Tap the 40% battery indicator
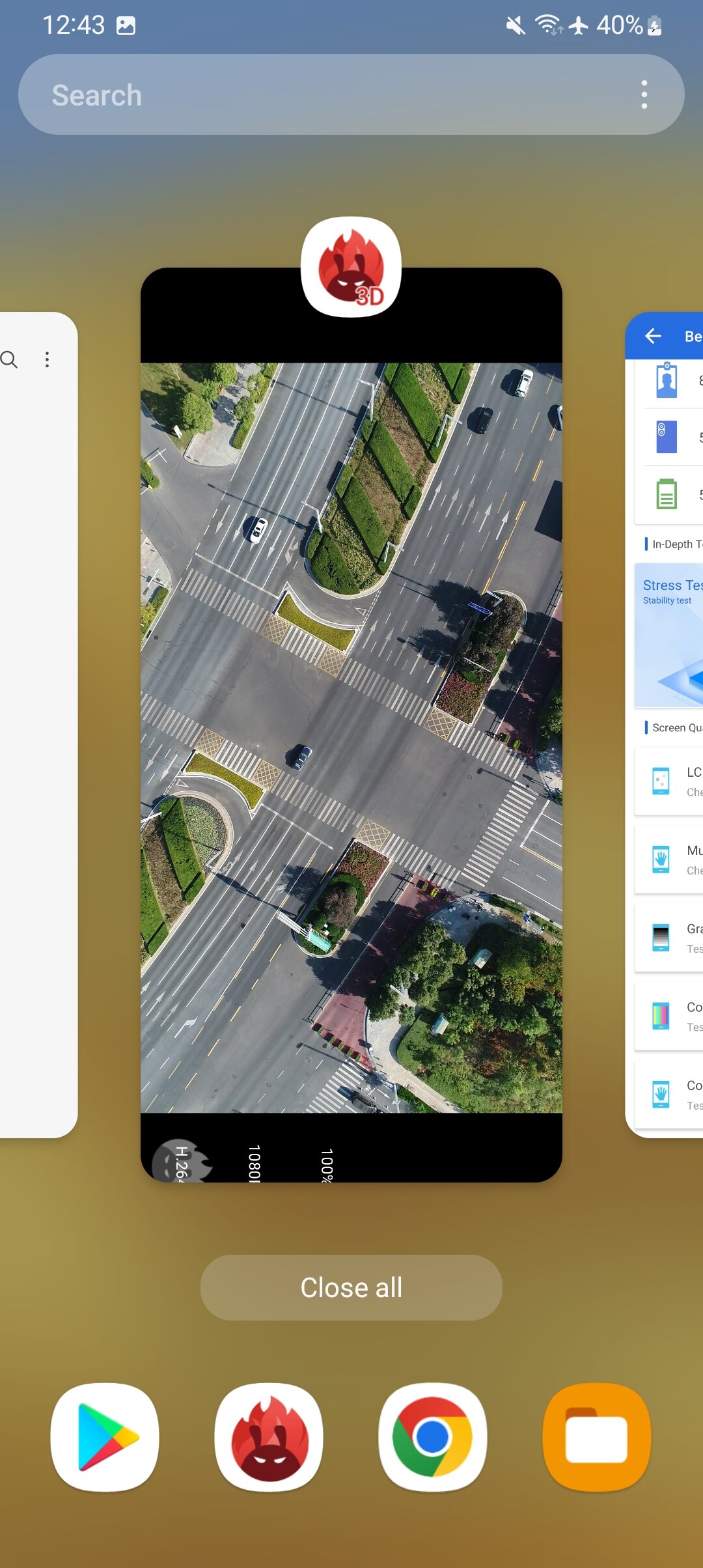 pyautogui.click(x=629, y=25)
